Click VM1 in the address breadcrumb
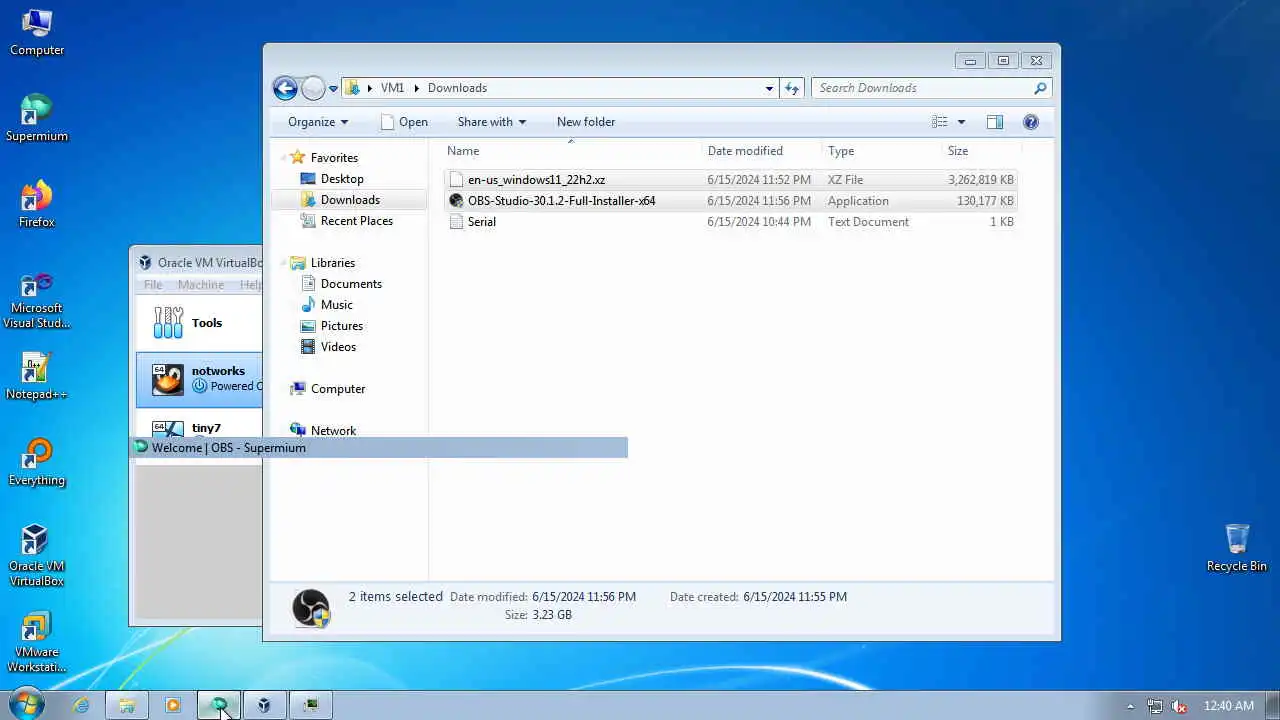 tap(392, 88)
